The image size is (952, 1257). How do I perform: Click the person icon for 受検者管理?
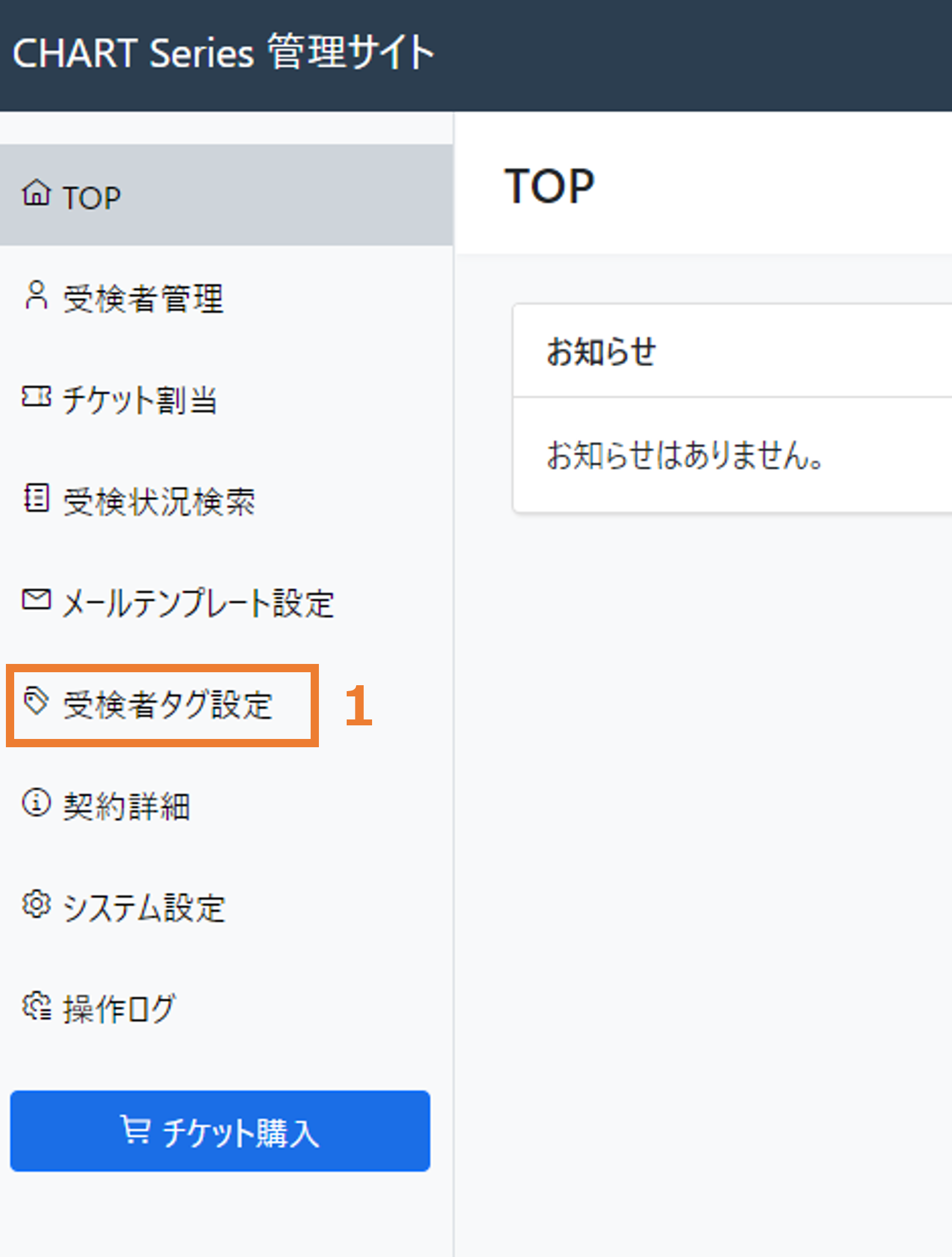point(37,295)
